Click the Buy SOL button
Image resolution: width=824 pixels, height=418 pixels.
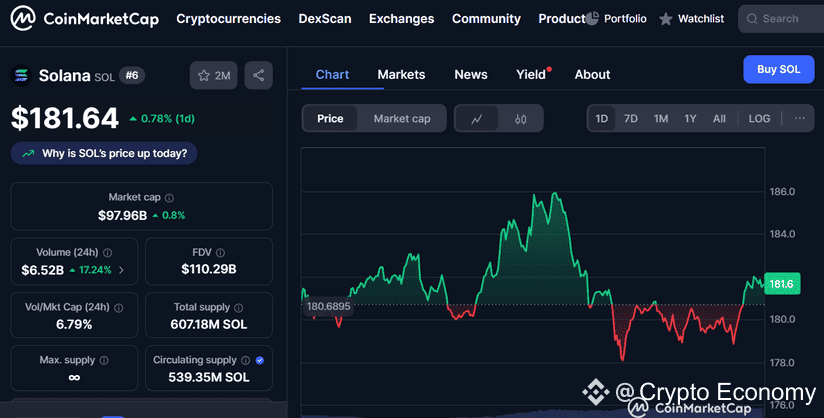(x=778, y=69)
